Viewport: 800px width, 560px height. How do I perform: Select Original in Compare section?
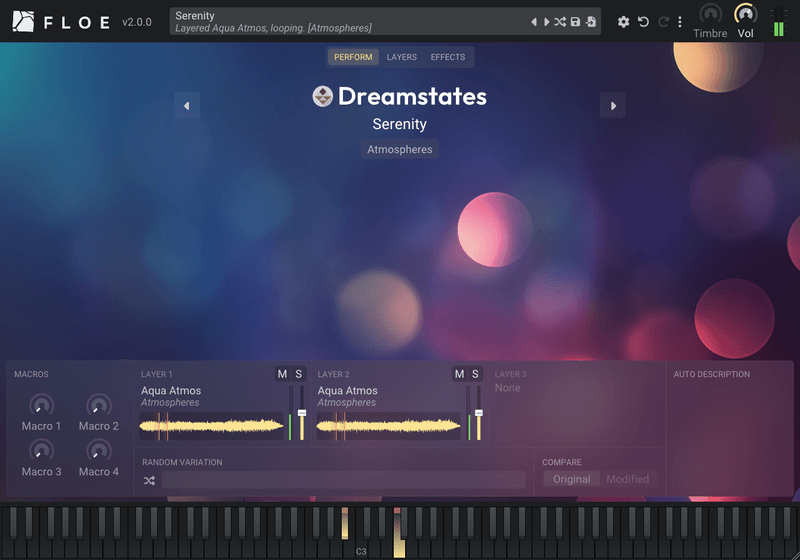pos(571,479)
